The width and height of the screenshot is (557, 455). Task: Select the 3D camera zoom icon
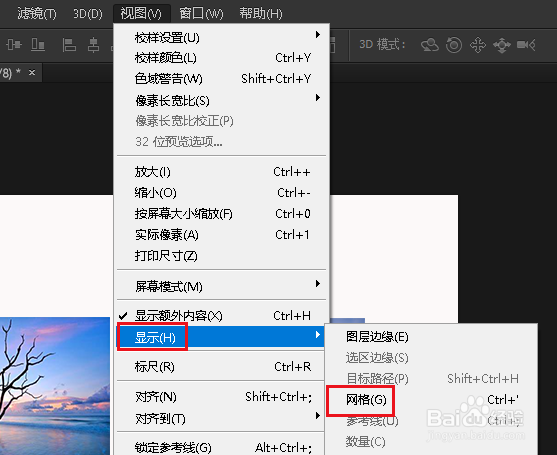pos(526,45)
